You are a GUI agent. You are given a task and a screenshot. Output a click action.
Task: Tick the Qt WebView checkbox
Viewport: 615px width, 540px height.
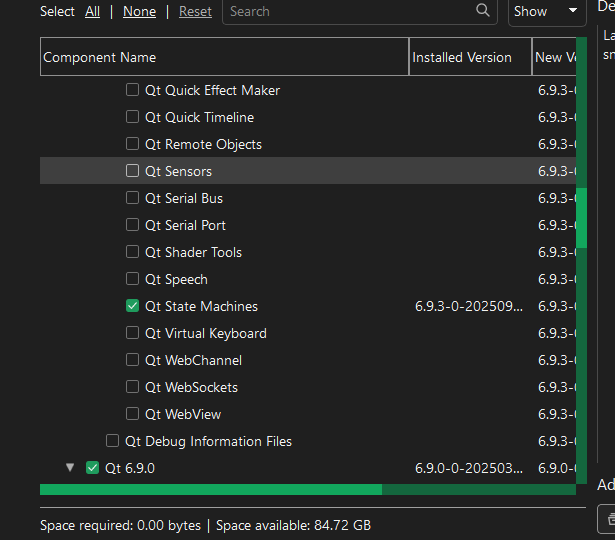[133, 414]
